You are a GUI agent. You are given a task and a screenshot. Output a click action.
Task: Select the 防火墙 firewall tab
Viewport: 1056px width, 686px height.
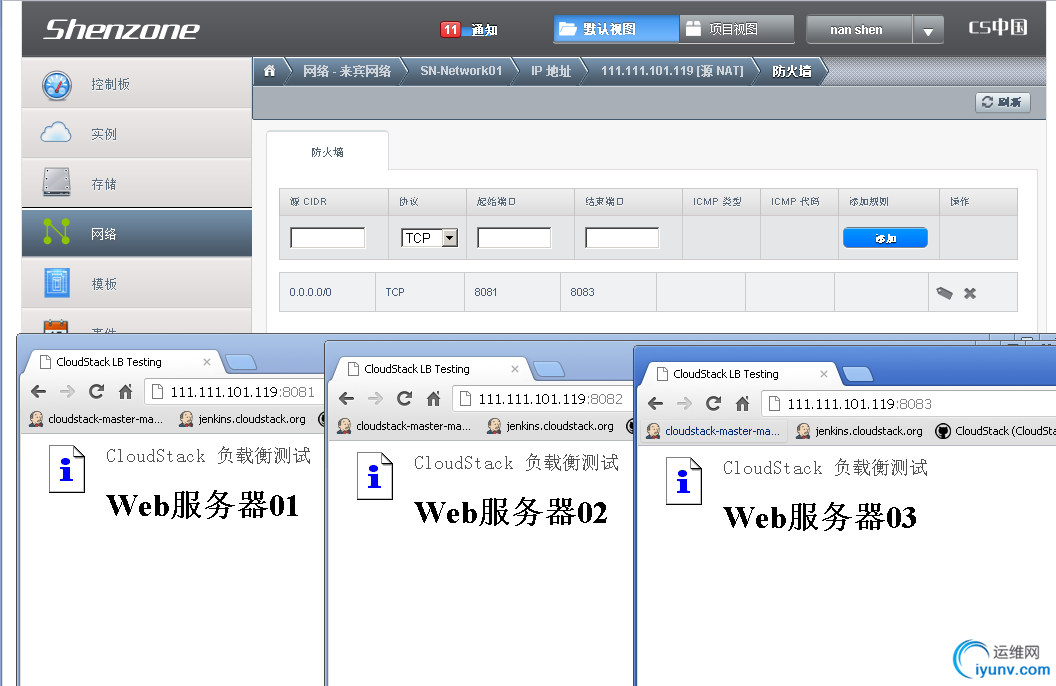(327, 152)
